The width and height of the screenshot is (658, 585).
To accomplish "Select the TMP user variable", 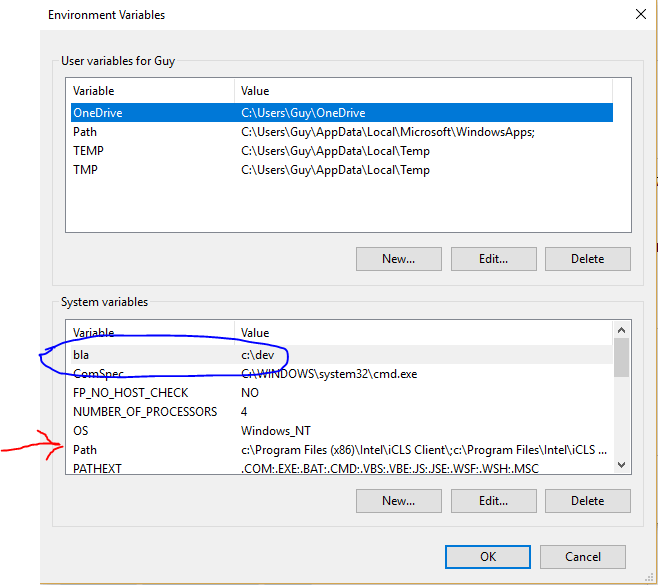I will pos(342,170).
